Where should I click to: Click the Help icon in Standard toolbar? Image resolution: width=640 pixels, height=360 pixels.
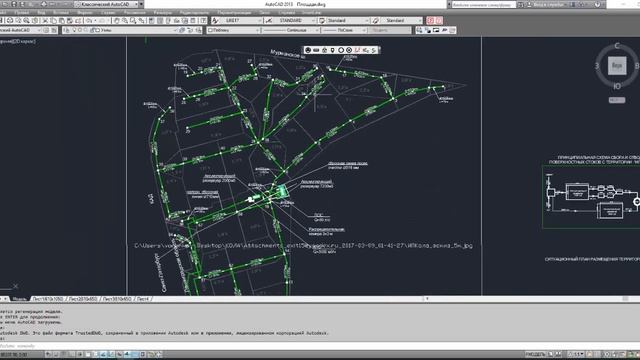click(x=203, y=20)
